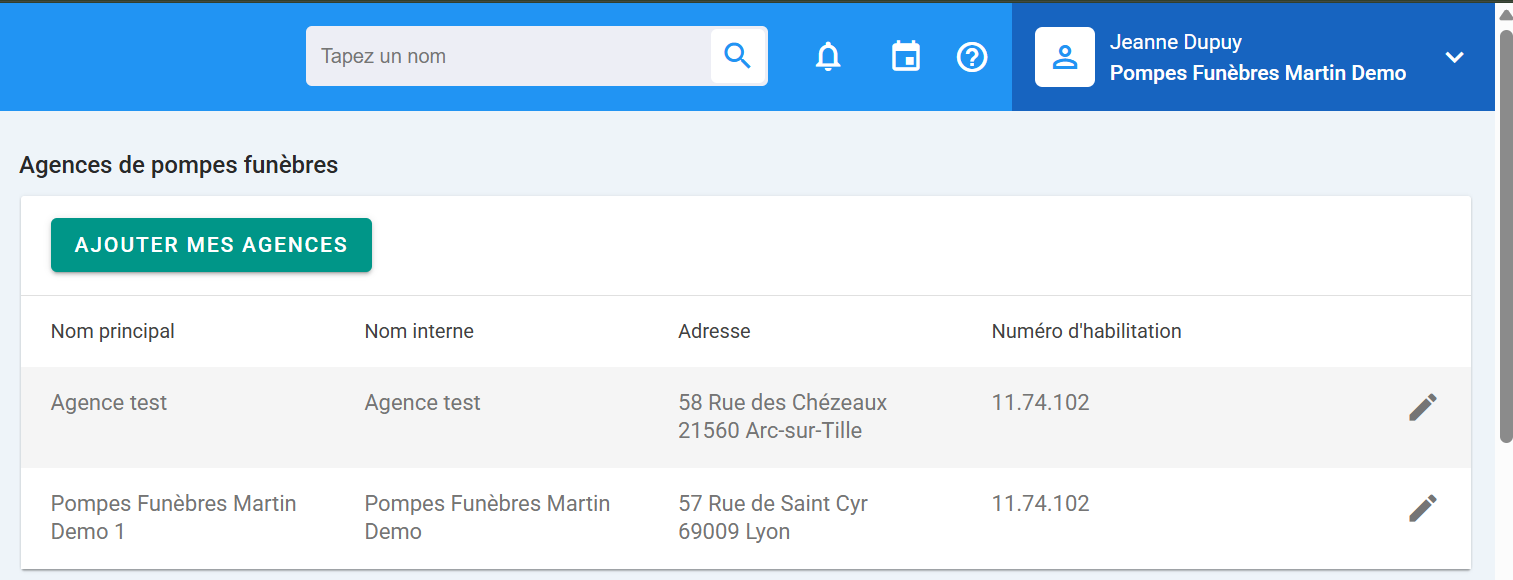The image size is (1513, 580).
Task: Open the calendar icon in header
Action: point(906,57)
